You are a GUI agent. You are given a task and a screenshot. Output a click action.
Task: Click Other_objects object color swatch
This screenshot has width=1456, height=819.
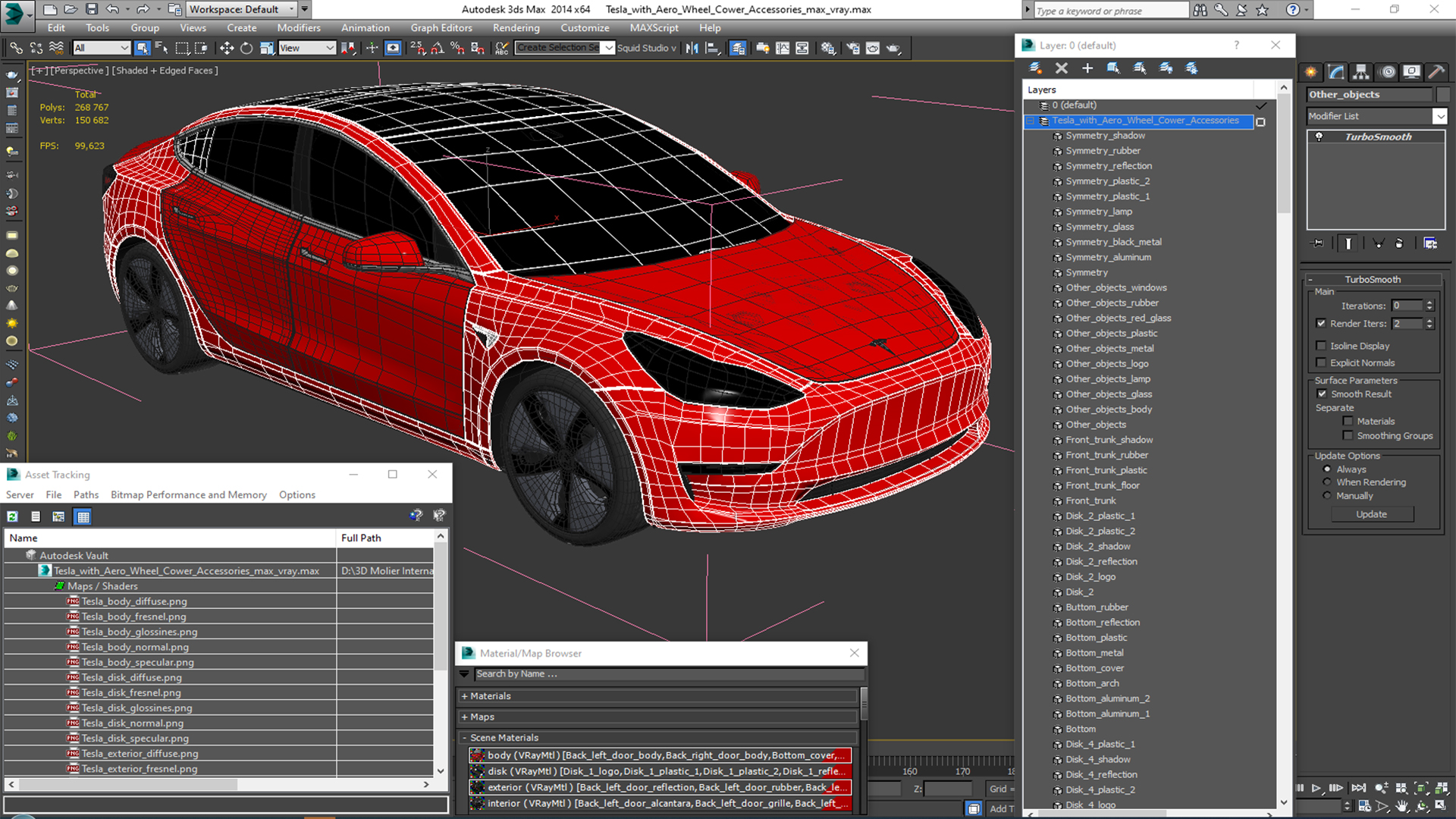click(1442, 95)
